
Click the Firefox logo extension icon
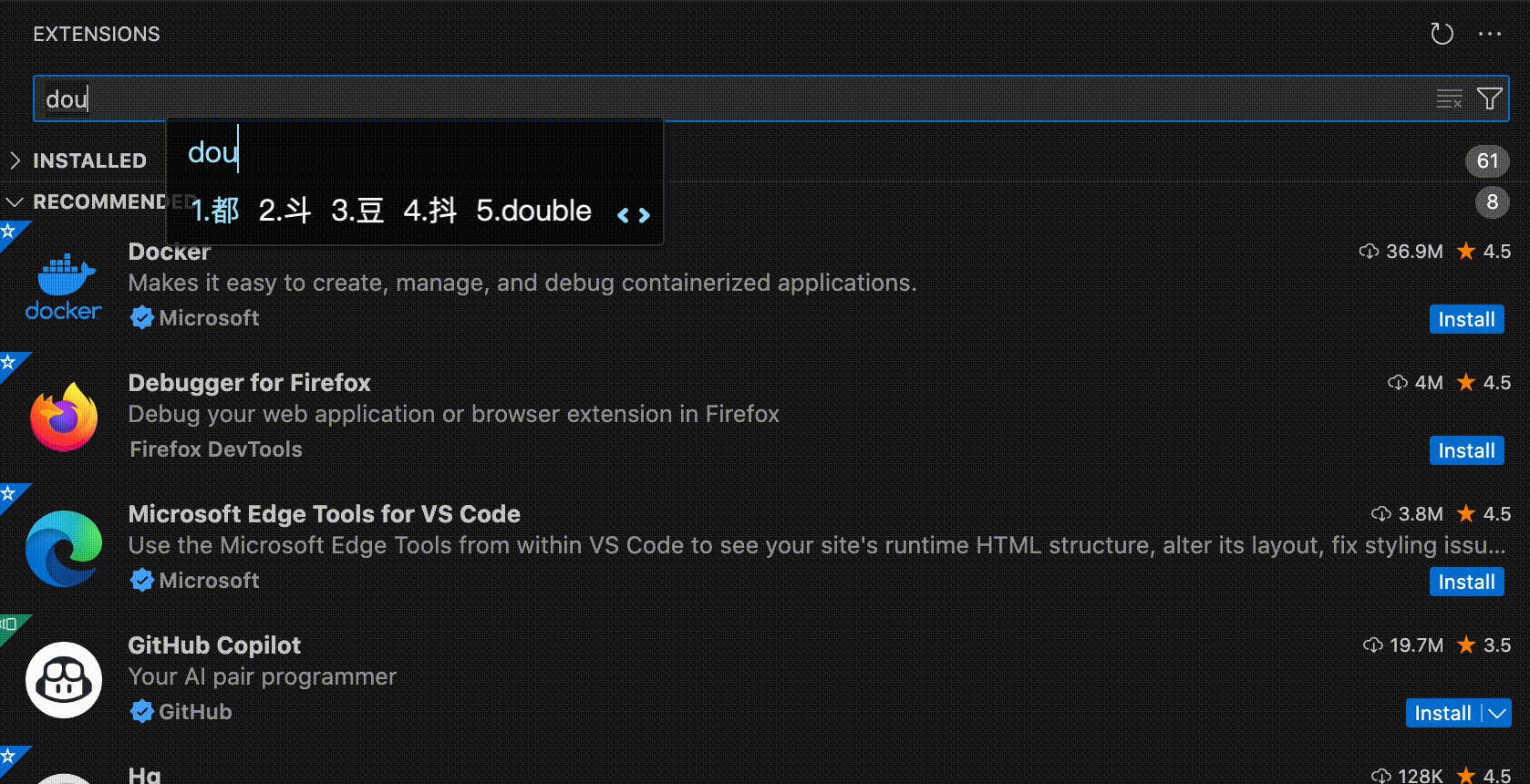63,418
